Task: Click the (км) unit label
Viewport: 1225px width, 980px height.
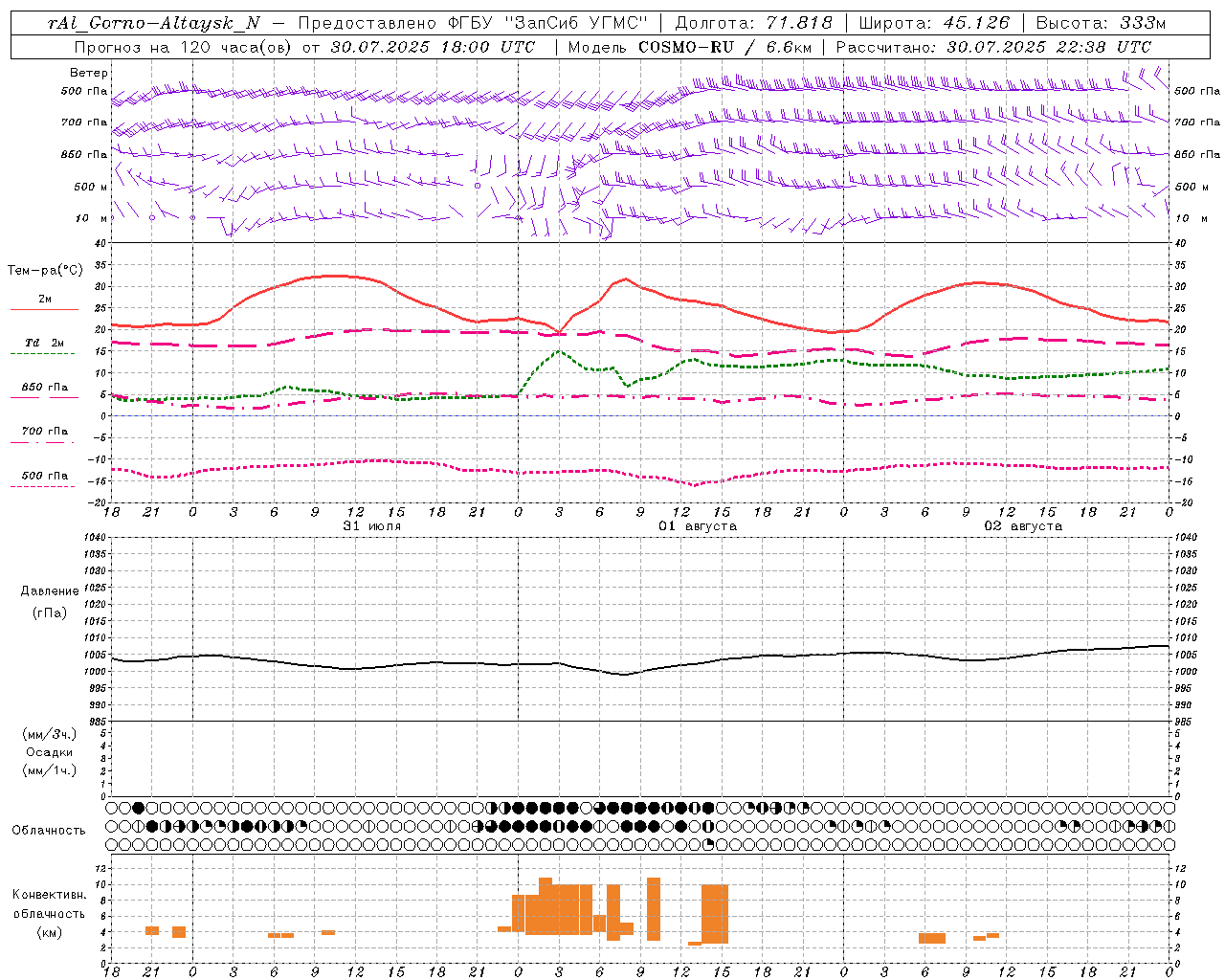Action: coord(50,933)
